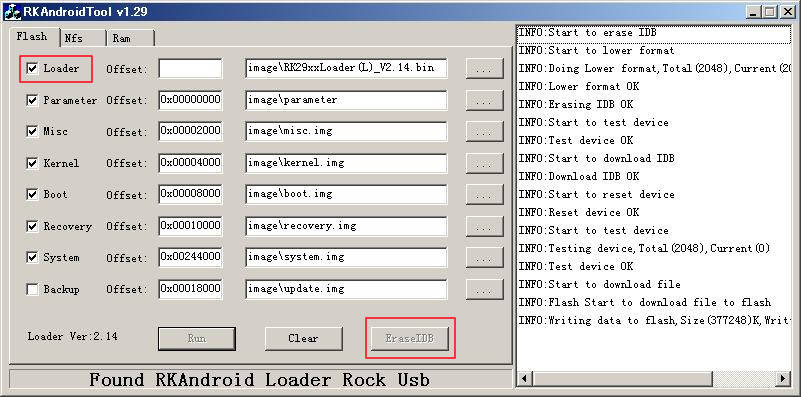Disable the Boot checkbox
This screenshot has width=801, height=397.
tap(33, 195)
